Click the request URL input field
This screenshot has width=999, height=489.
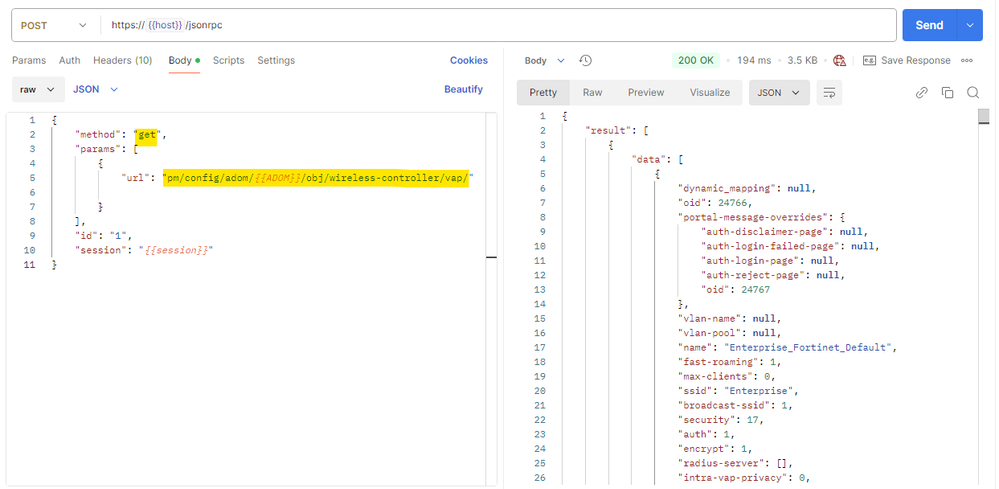click(x=500, y=25)
